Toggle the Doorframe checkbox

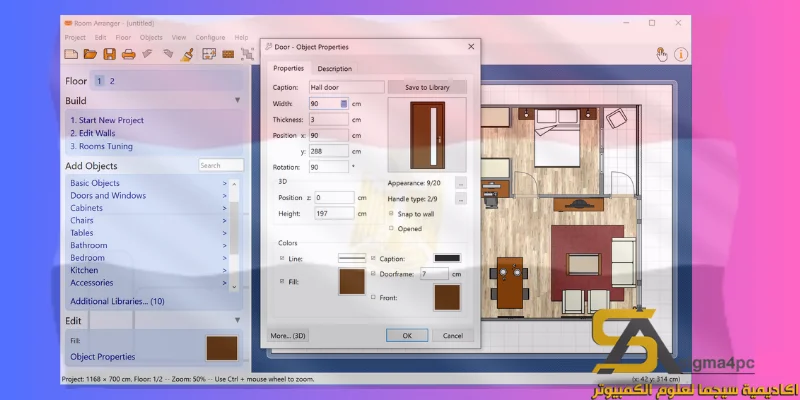[373, 274]
